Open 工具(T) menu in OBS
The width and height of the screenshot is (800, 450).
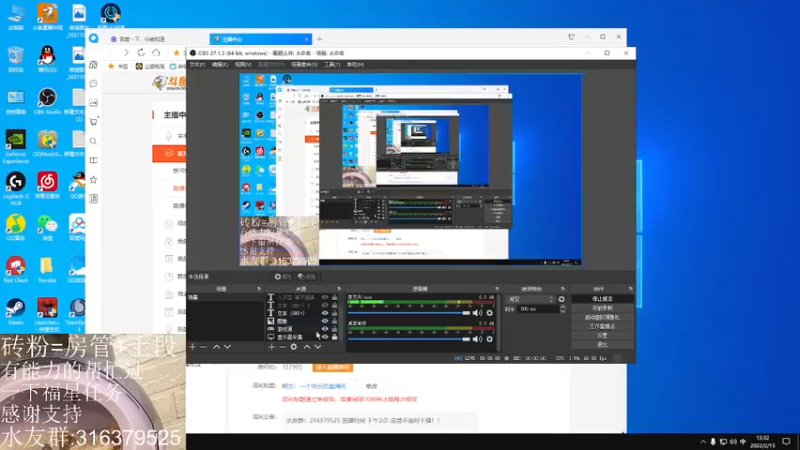332,65
